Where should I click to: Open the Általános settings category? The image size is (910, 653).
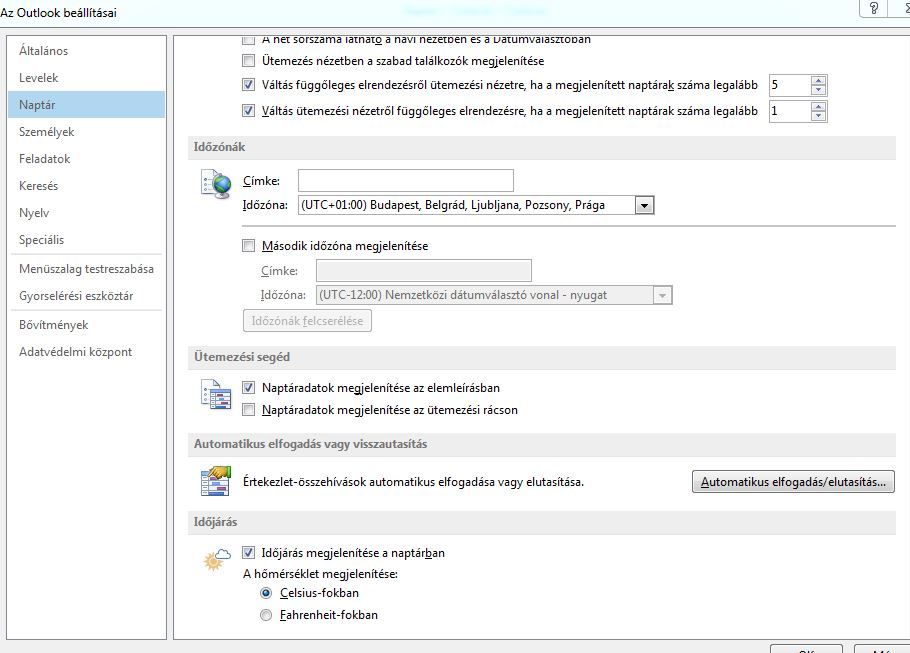tap(87, 50)
